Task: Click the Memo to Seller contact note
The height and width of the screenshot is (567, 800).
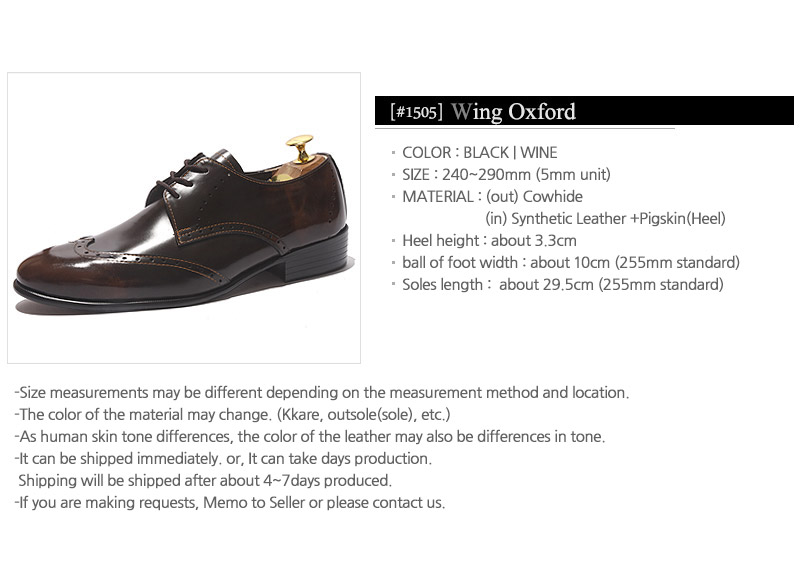Action: click(230, 503)
